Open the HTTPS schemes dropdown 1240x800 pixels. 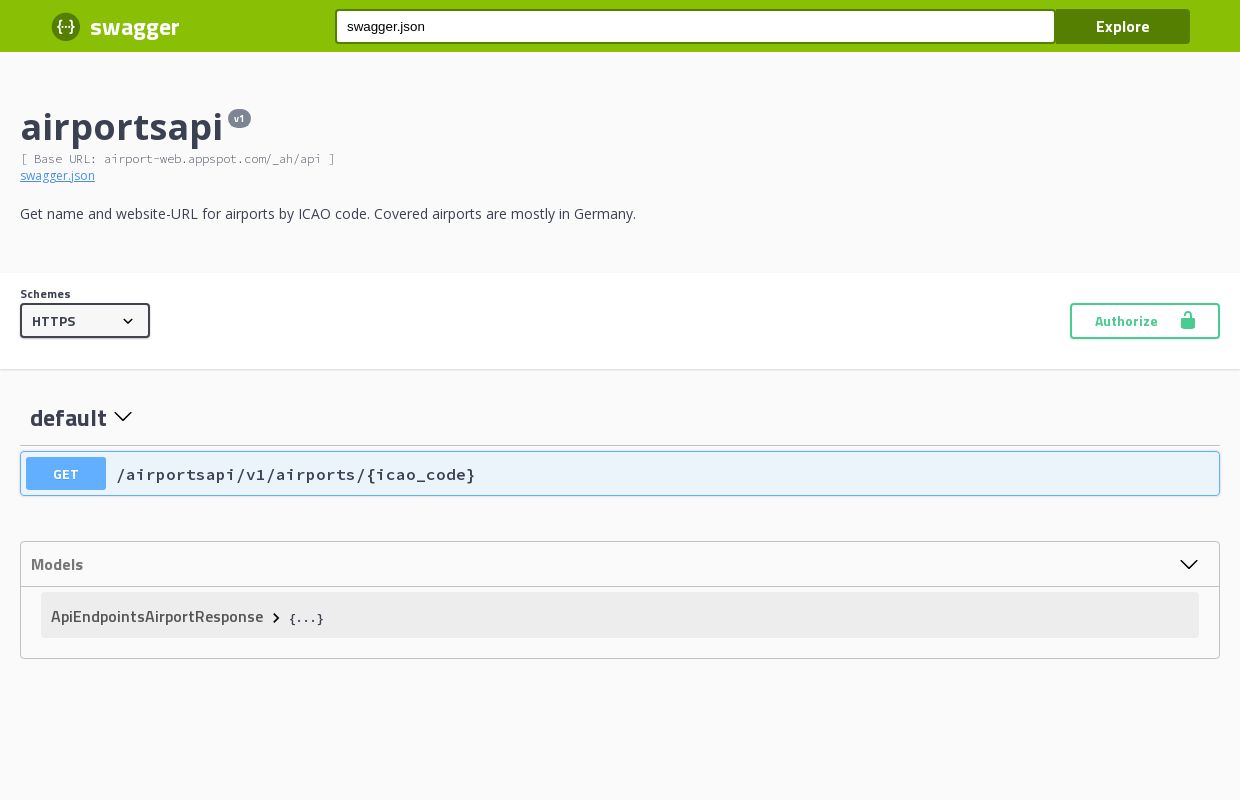point(85,321)
